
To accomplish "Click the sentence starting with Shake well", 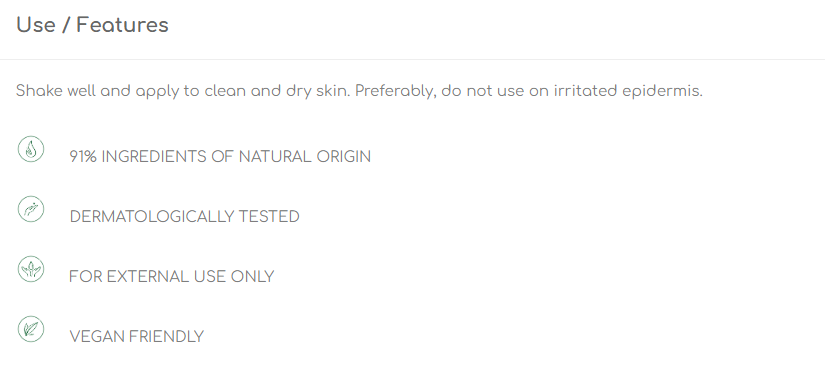I will [x=183, y=91].
